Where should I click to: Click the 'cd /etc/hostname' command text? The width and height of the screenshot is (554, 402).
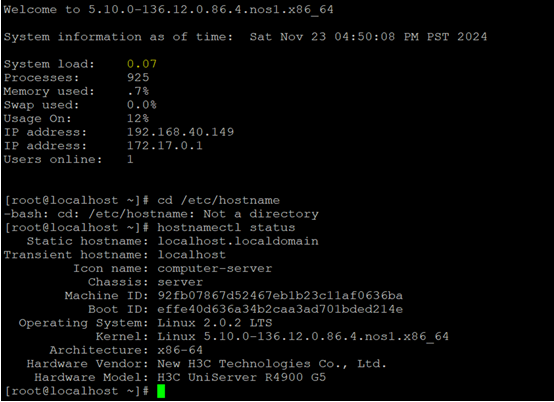pyautogui.click(x=218, y=200)
